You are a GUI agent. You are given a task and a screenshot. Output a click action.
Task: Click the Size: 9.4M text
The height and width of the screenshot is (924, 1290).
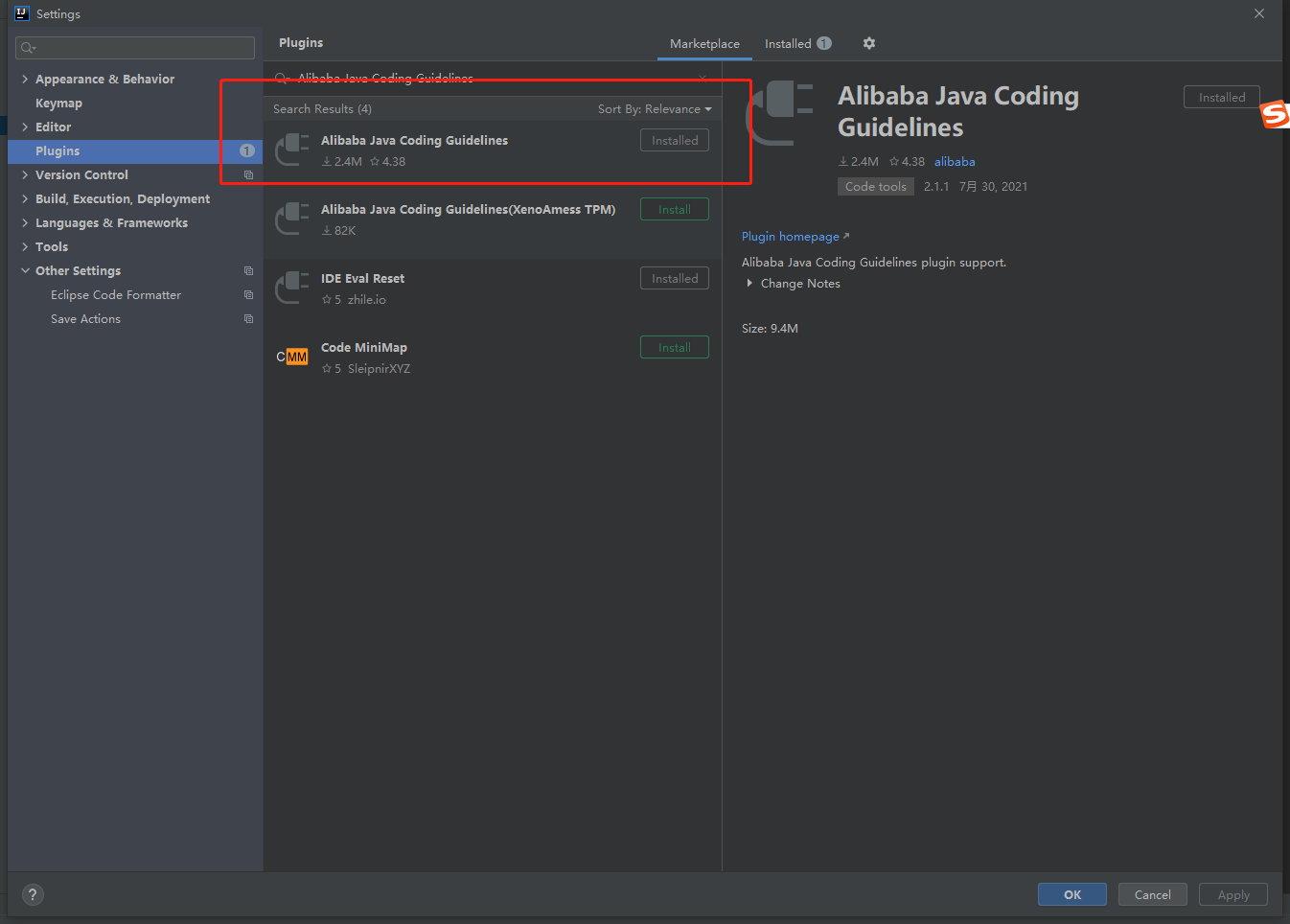770,328
